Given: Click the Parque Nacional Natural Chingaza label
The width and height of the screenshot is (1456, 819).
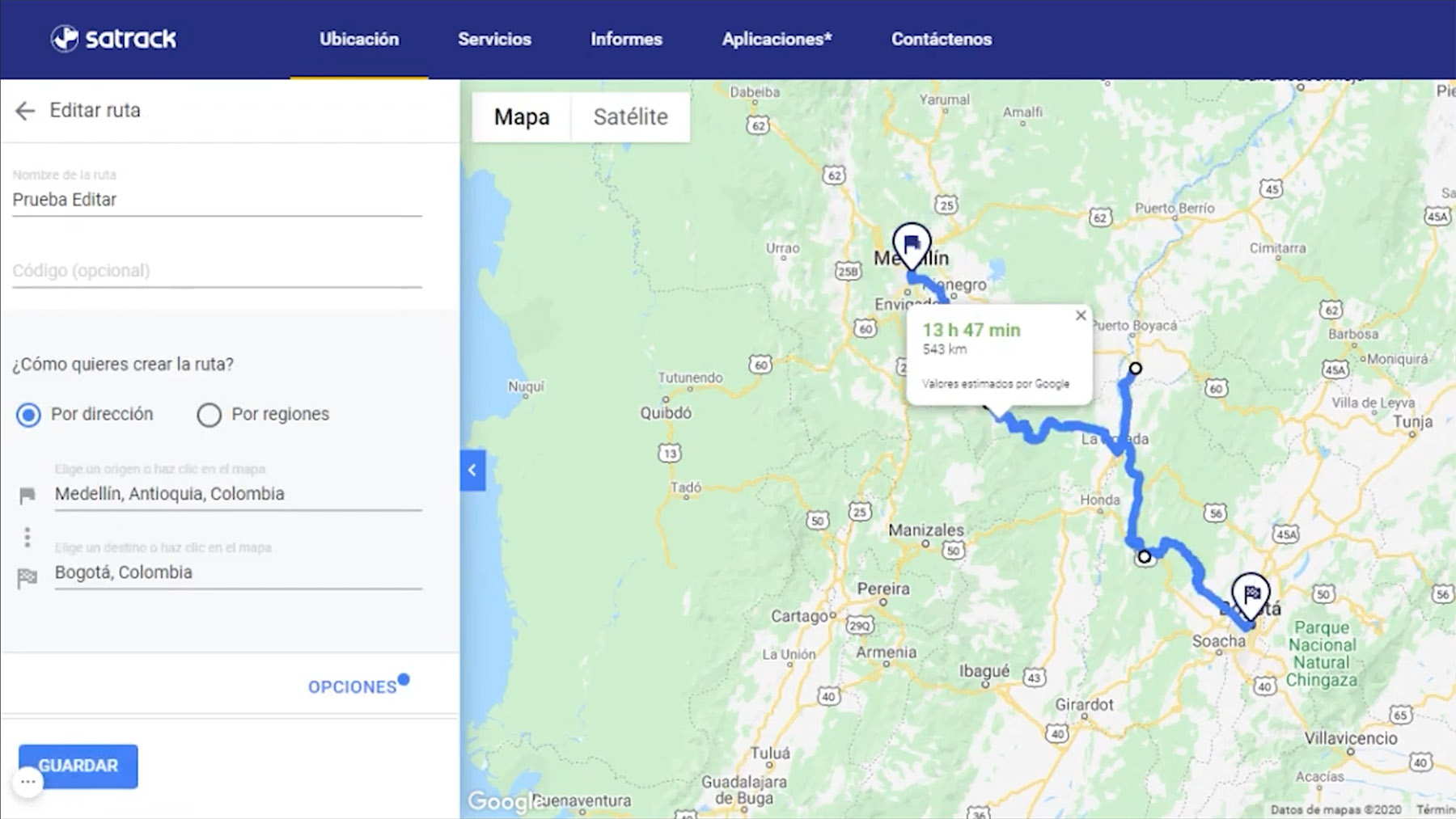Looking at the screenshot, I should coord(1323,654).
